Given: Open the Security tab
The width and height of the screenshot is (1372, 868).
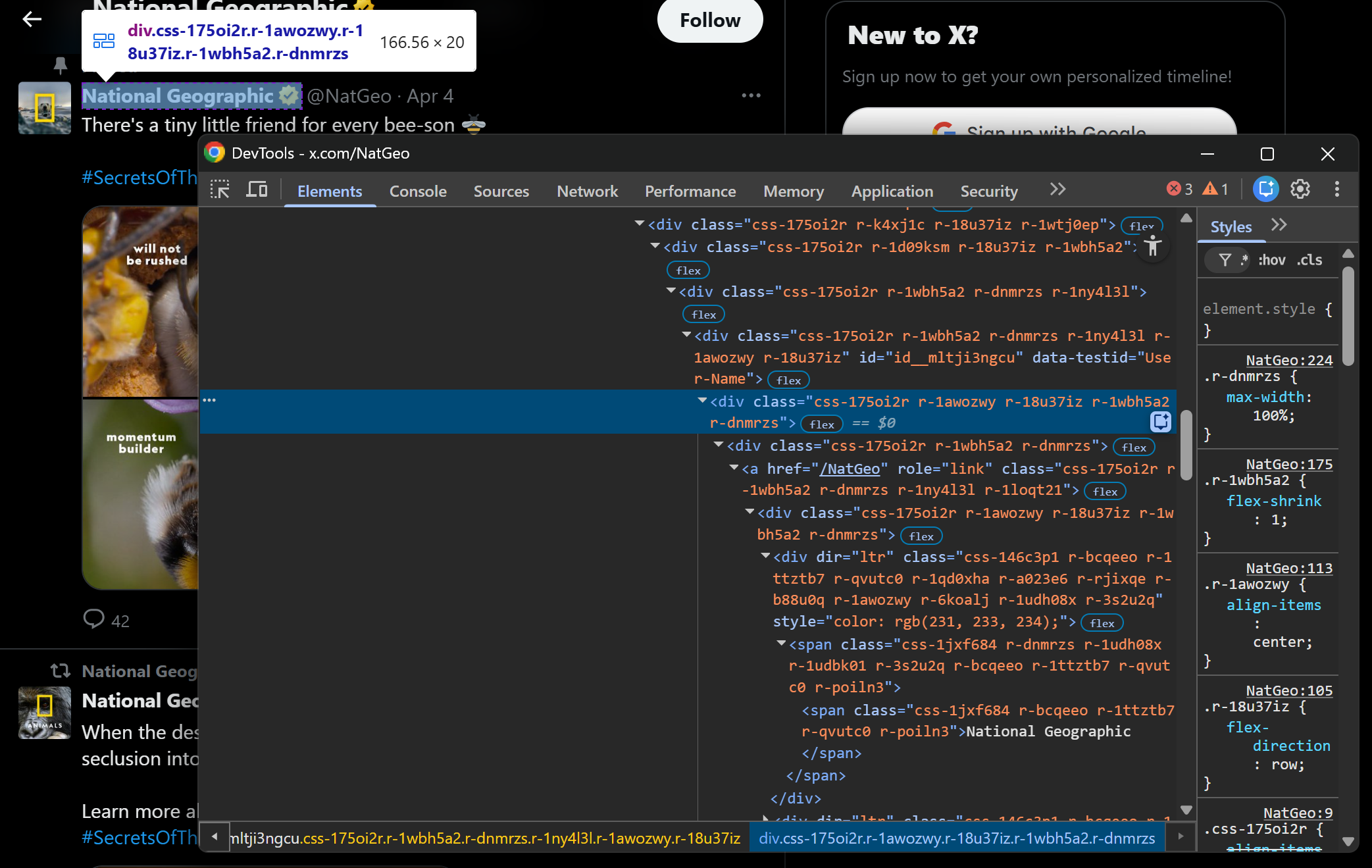Looking at the screenshot, I should tap(989, 191).
